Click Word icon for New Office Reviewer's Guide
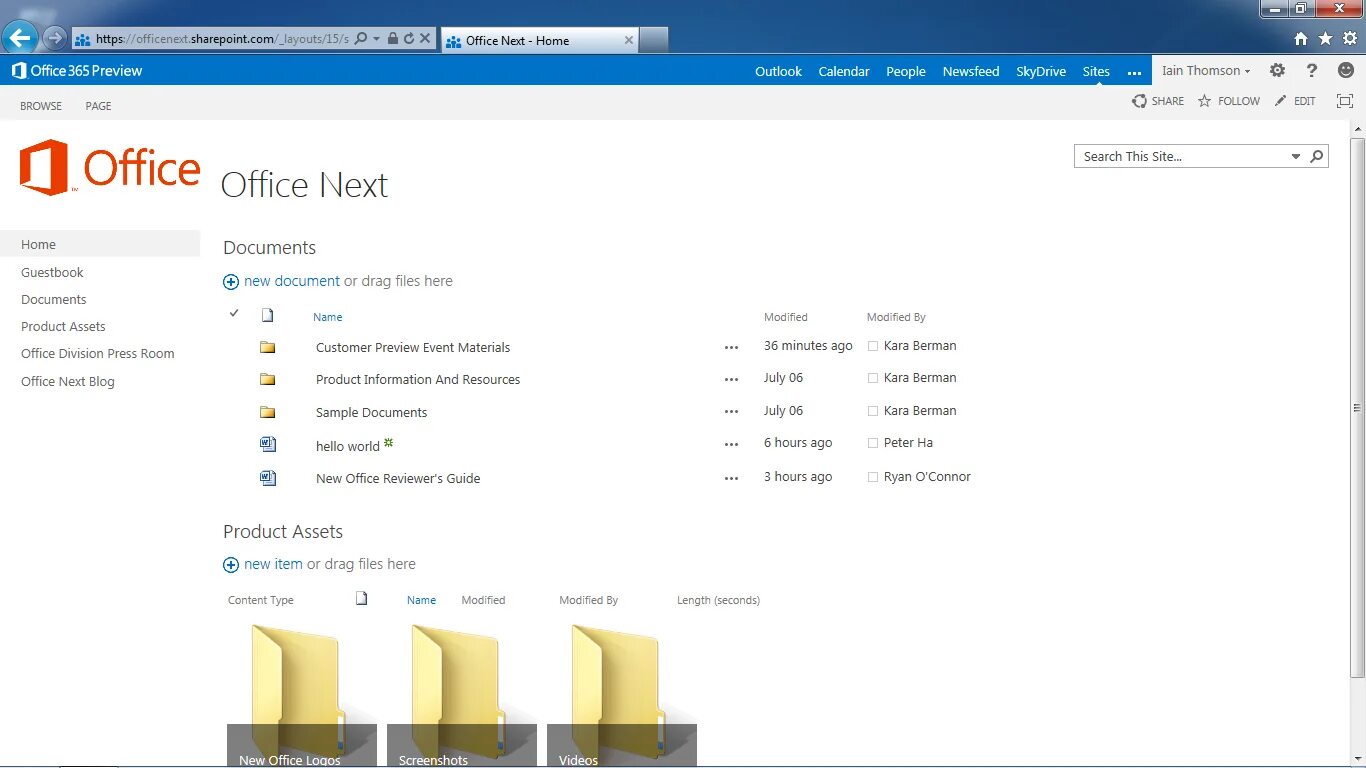Image resolution: width=1366 pixels, height=768 pixels. click(x=267, y=478)
